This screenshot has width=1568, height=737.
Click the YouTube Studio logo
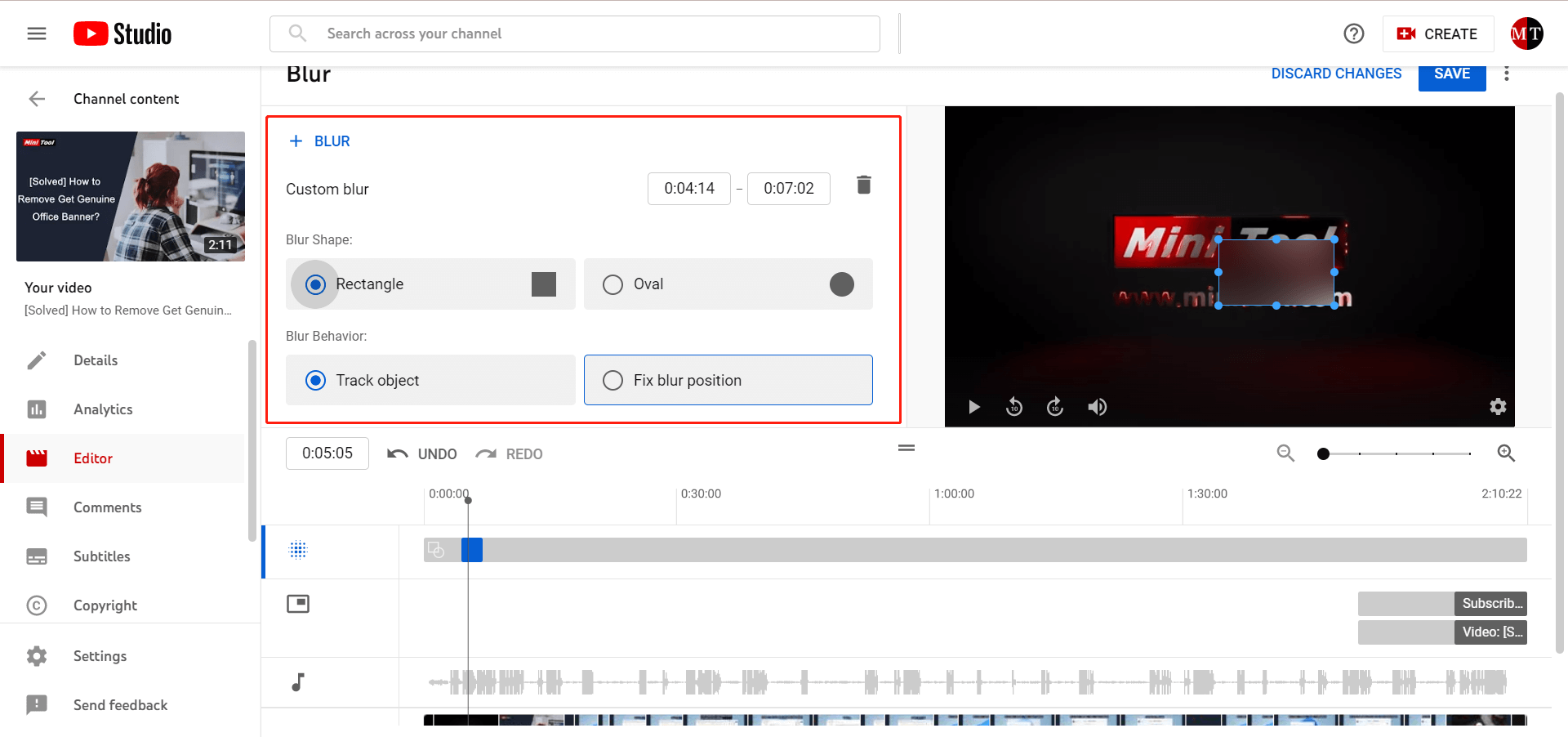(x=122, y=33)
